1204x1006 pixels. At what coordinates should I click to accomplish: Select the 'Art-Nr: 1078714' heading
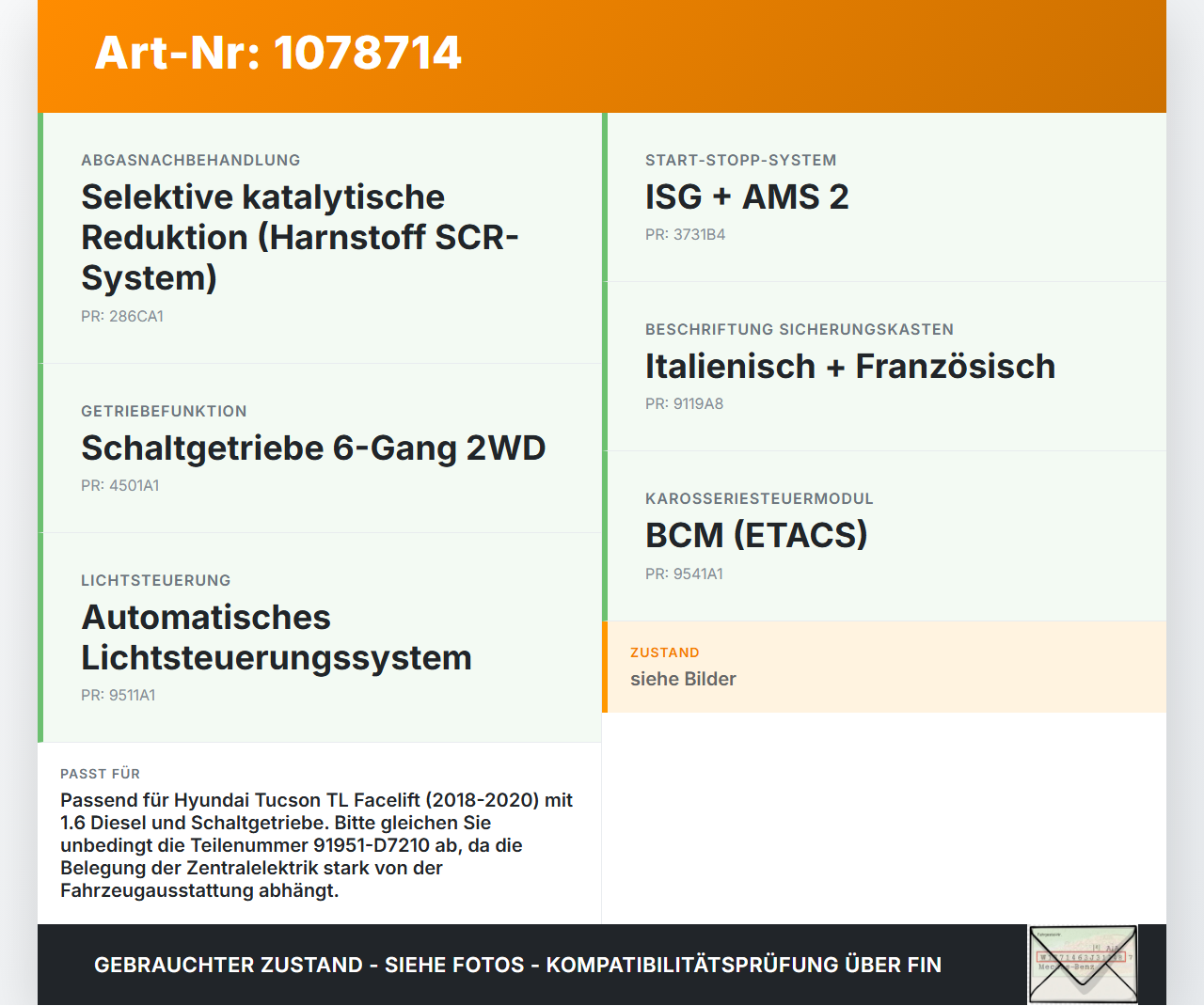tap(278, 53)
